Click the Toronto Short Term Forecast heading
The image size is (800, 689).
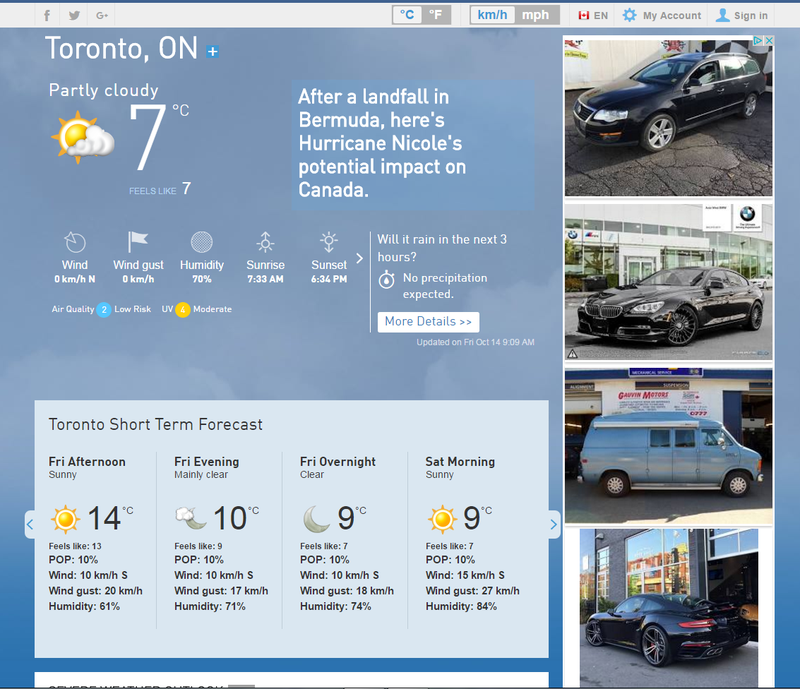(156, 425)
